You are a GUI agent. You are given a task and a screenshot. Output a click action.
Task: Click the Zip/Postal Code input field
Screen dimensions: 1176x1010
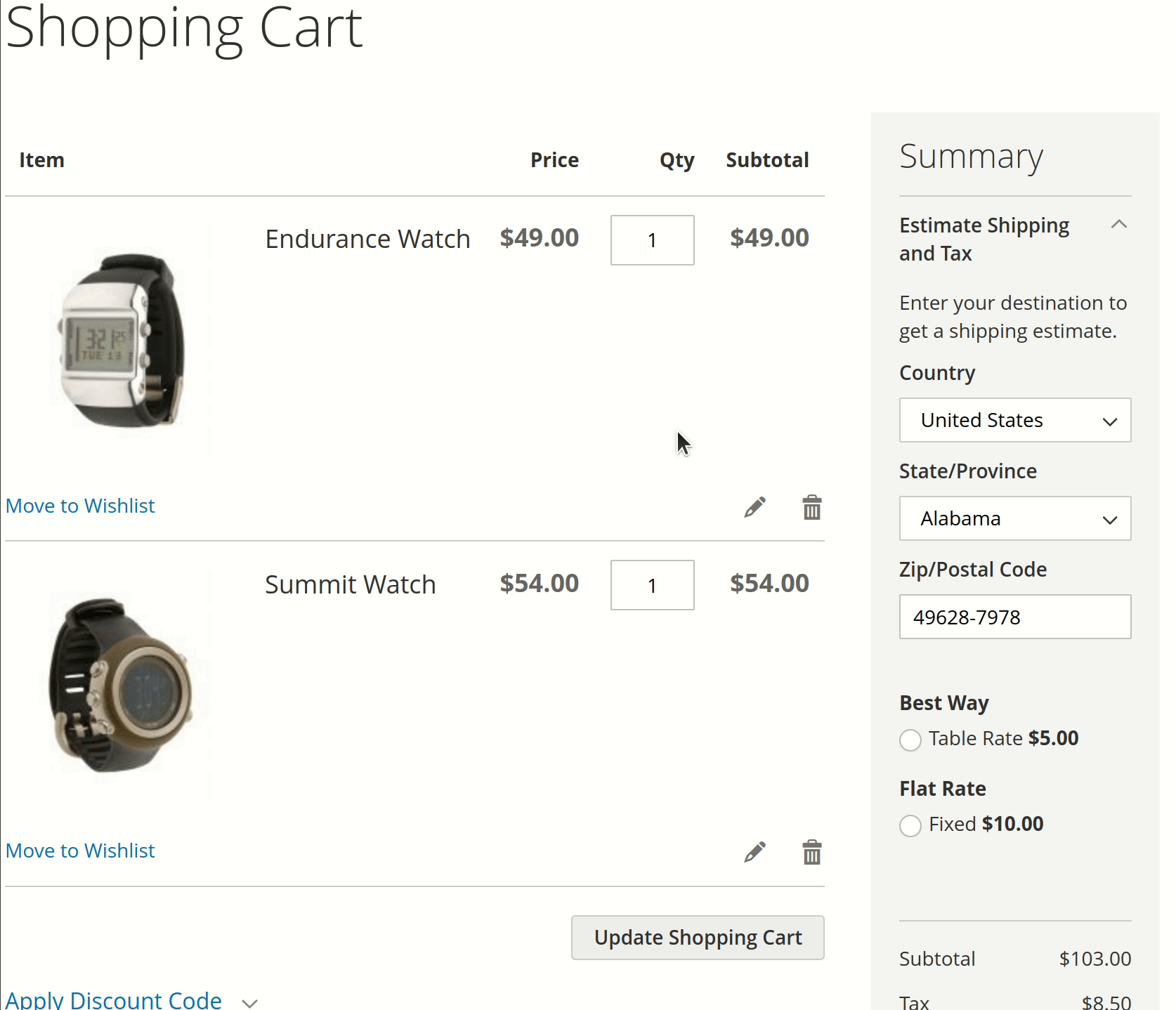point(1014,617)
